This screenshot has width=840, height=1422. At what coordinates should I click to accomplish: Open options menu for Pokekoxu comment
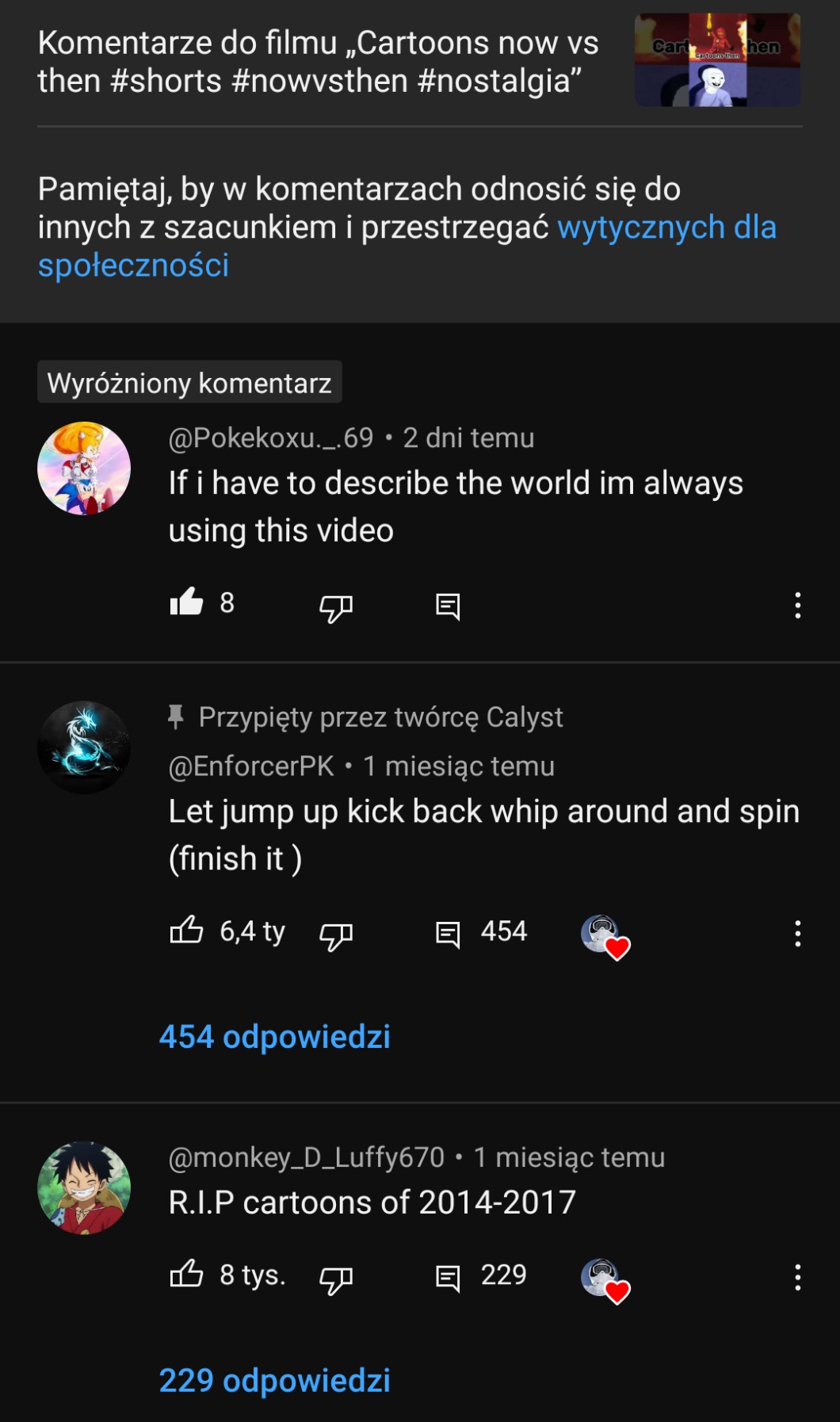pyautogui.click(x=797, y=606)
